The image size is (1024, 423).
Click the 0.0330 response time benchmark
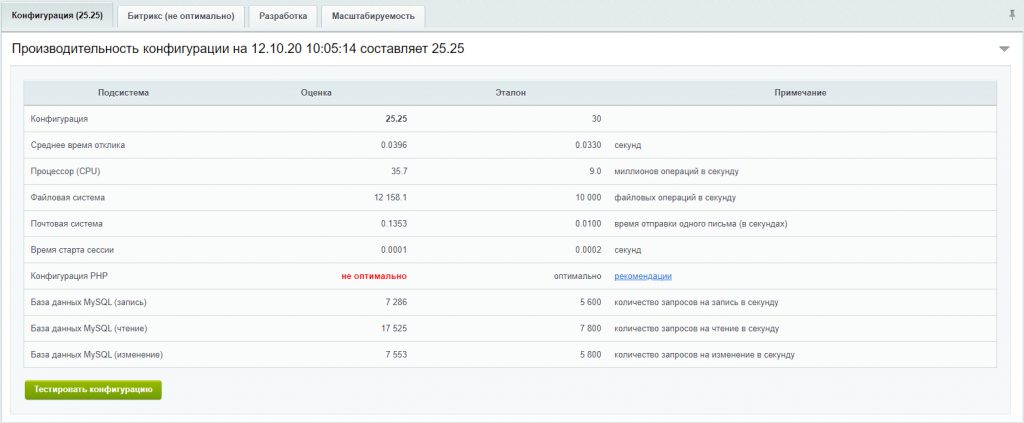coord(588,146)
